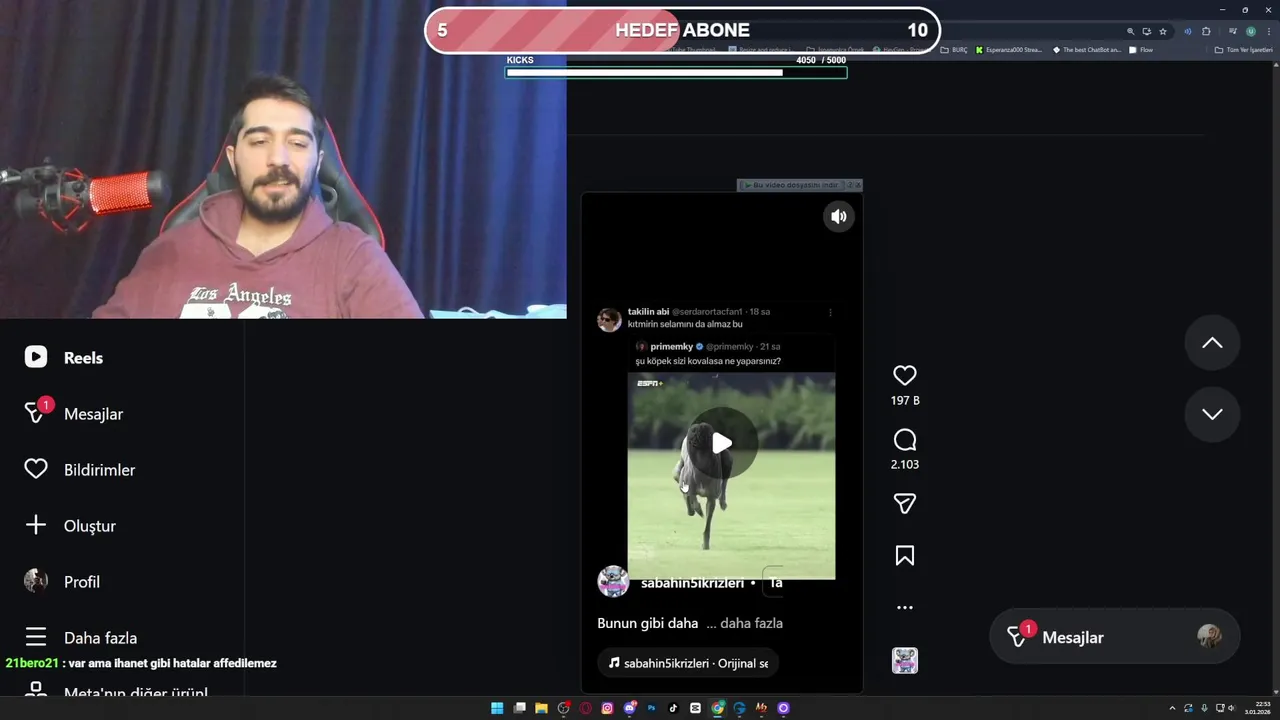Open the sabahin5ikrizleri Orijinal ses audio
1280x720 pixels.
[688, 663]
